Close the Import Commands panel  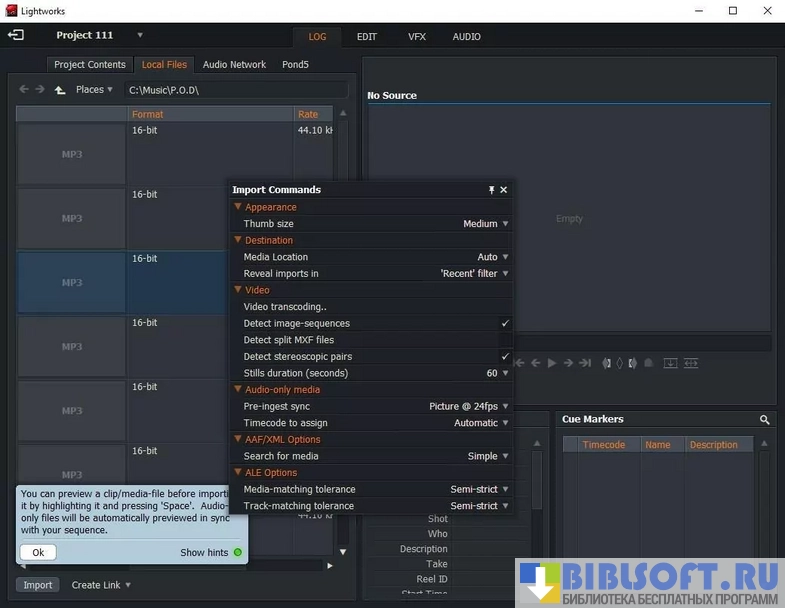(504, 190)
